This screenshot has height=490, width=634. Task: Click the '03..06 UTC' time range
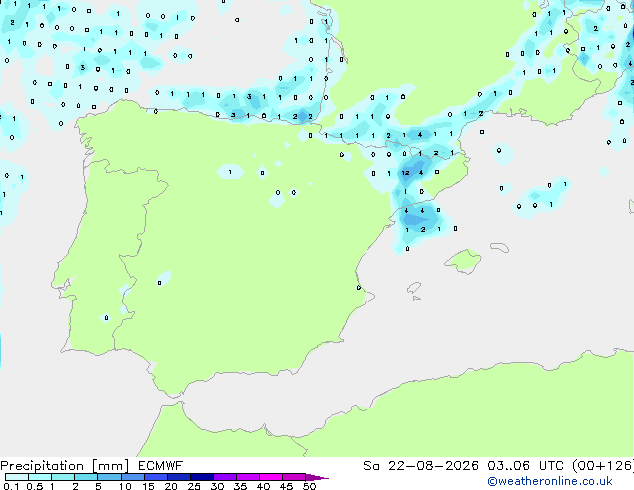tap(525, 466)
